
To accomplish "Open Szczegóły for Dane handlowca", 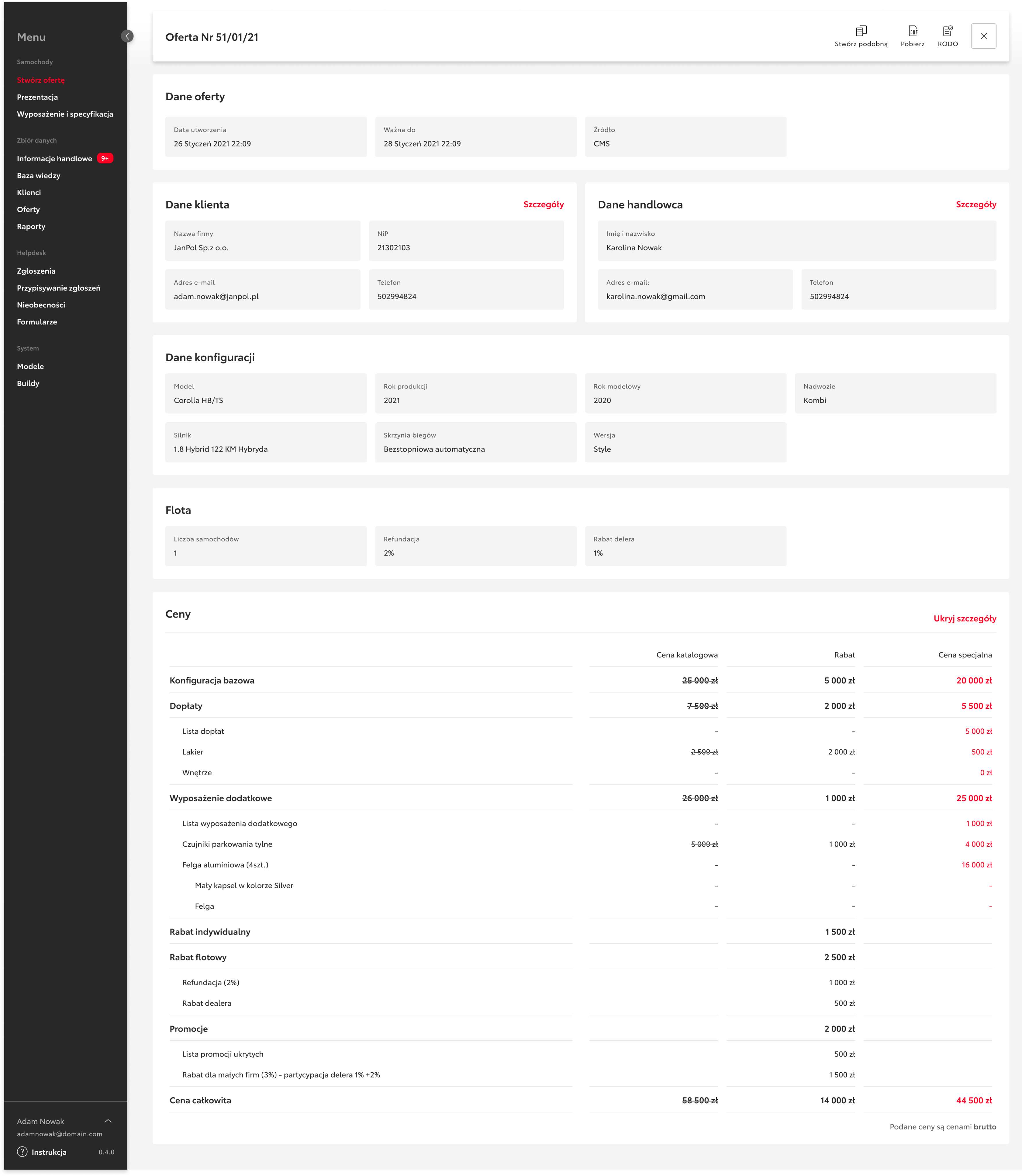I will tap(975, 204).
